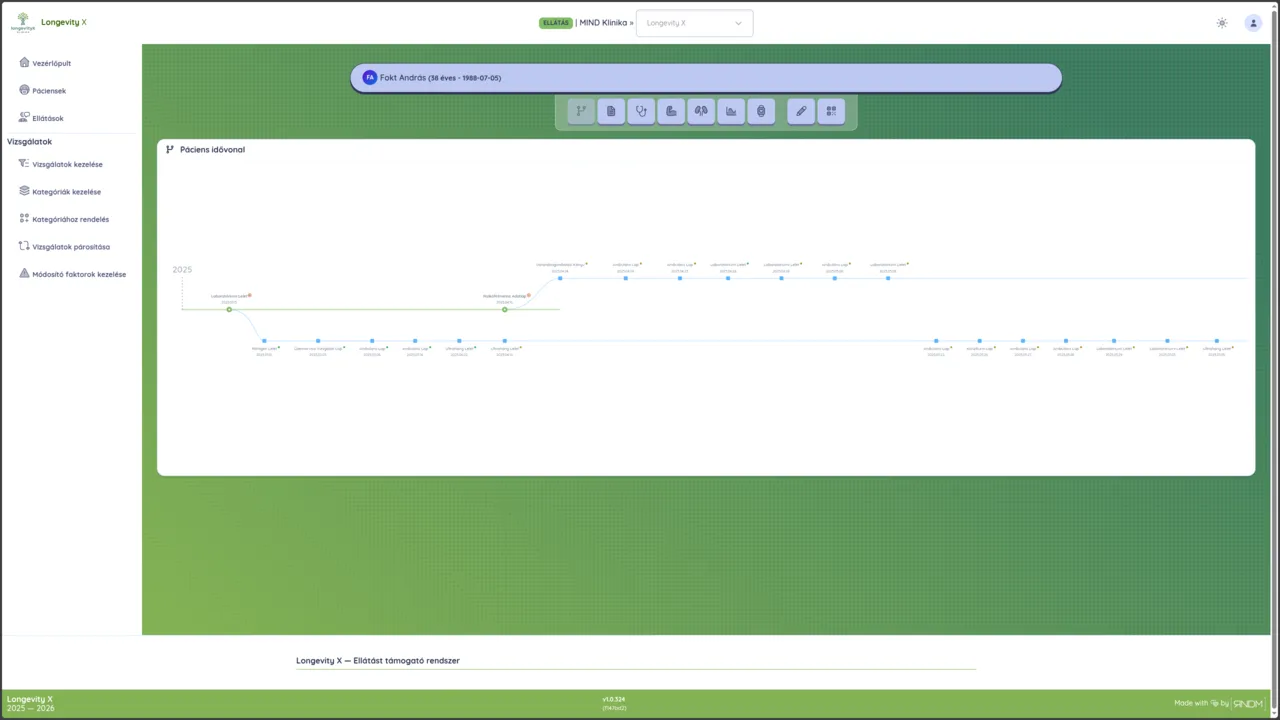Click the v1.0.324 version label
Screen dimensions: 1280x720
(x=614, y=699)
